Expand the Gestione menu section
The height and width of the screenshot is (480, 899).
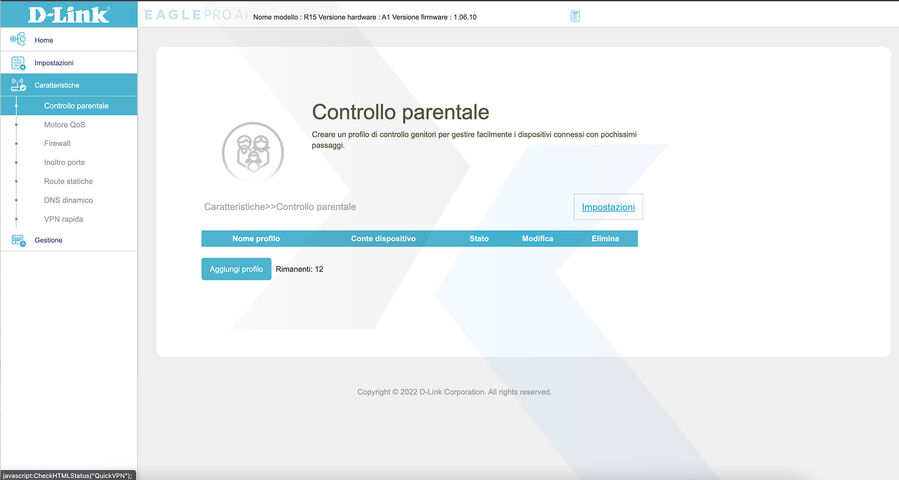pos(48,240)
